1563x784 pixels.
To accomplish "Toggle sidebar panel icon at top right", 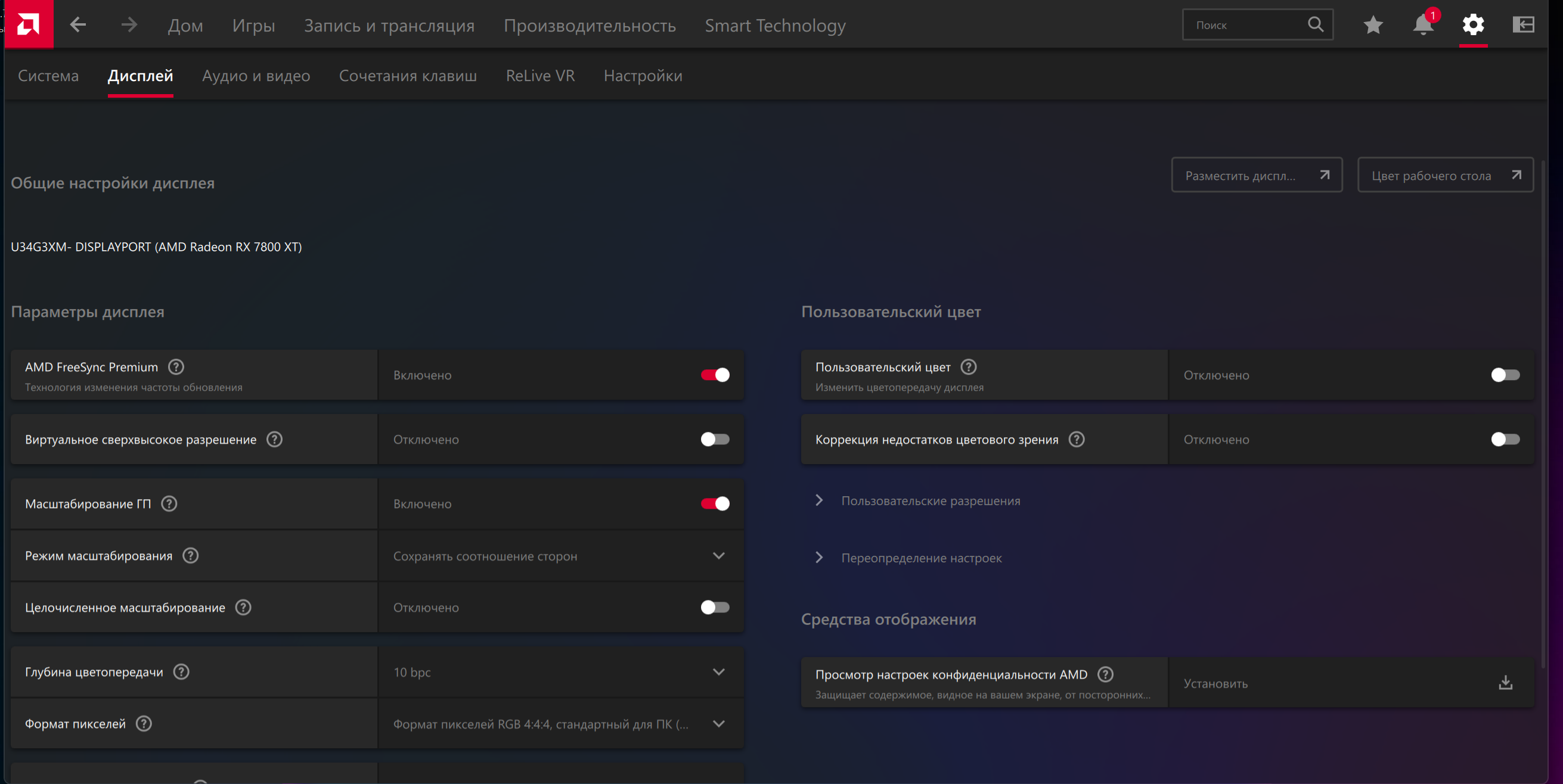I will point(1523,25).
